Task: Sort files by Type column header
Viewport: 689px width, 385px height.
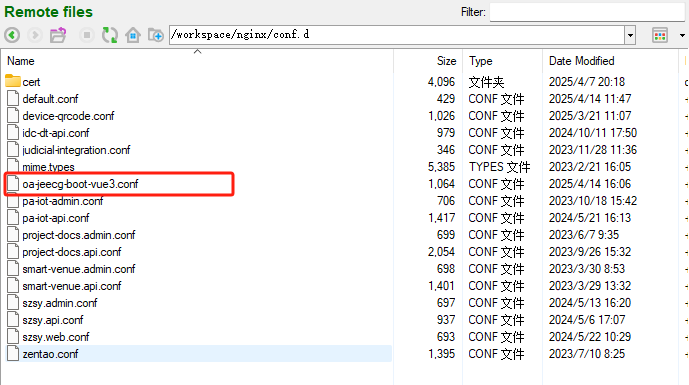Action: [x=480, y=61]
